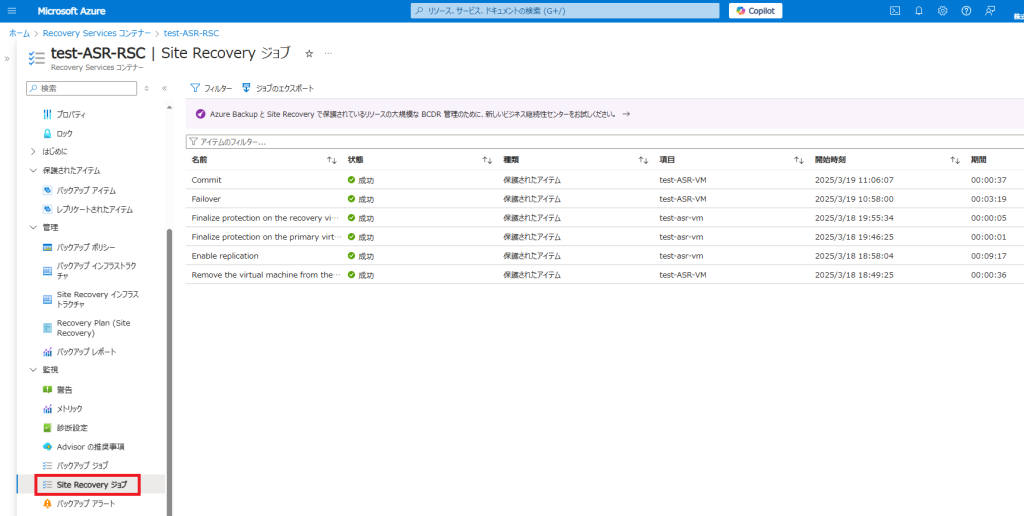Viewport: 1024px width, 516px height.
Task: Open the settings gear icon
Action: click(942, 11)
